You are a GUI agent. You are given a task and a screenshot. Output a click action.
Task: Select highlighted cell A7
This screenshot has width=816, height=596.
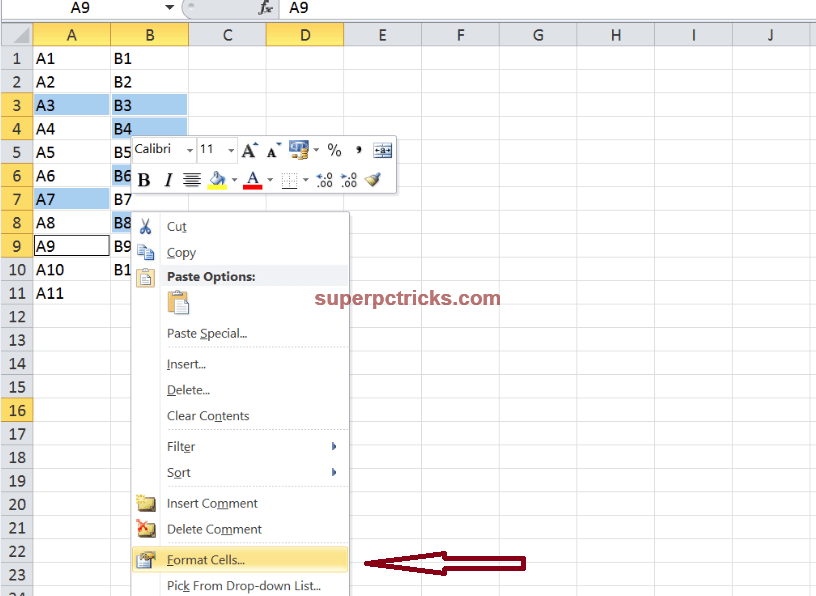pos(72,199)
